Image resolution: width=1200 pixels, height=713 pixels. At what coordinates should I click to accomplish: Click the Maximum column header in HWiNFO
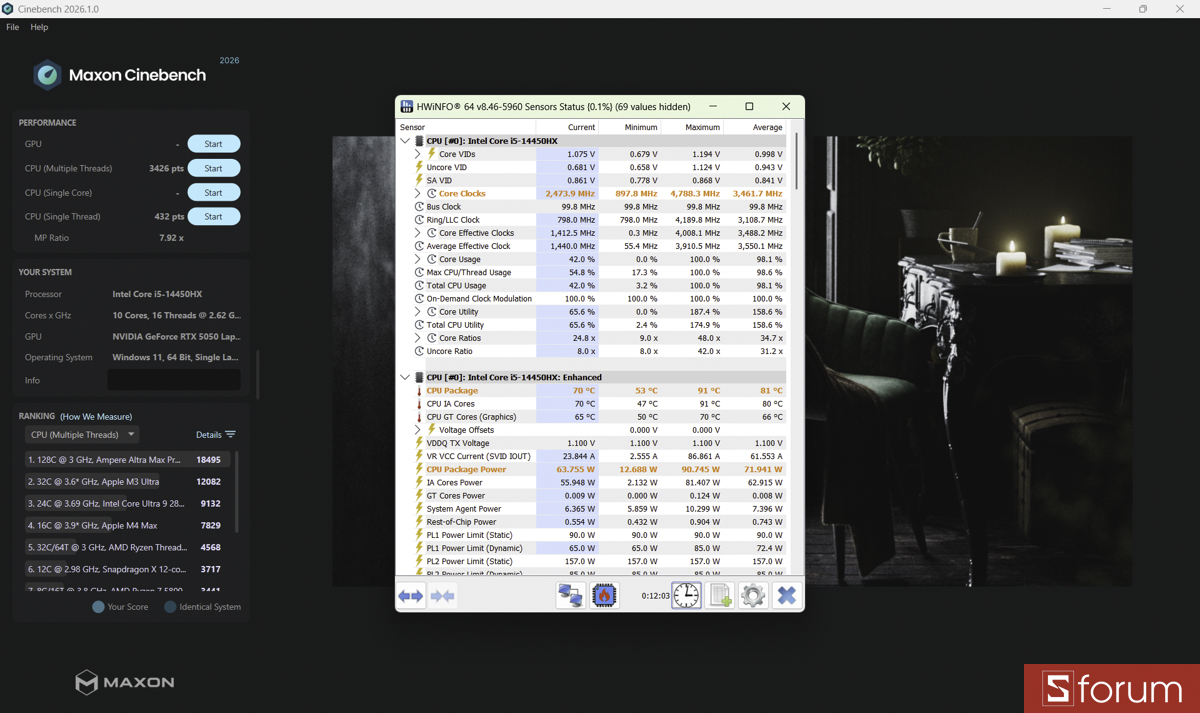click(x=692, y=127)
